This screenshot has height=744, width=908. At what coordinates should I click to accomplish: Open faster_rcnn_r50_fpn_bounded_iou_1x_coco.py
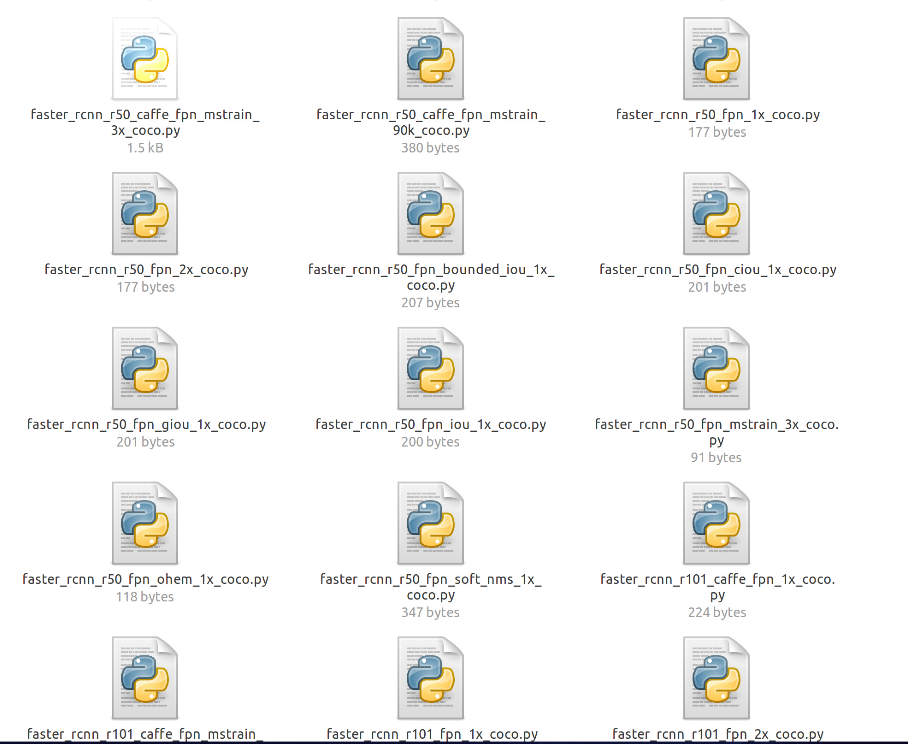[x=430, y=213]
